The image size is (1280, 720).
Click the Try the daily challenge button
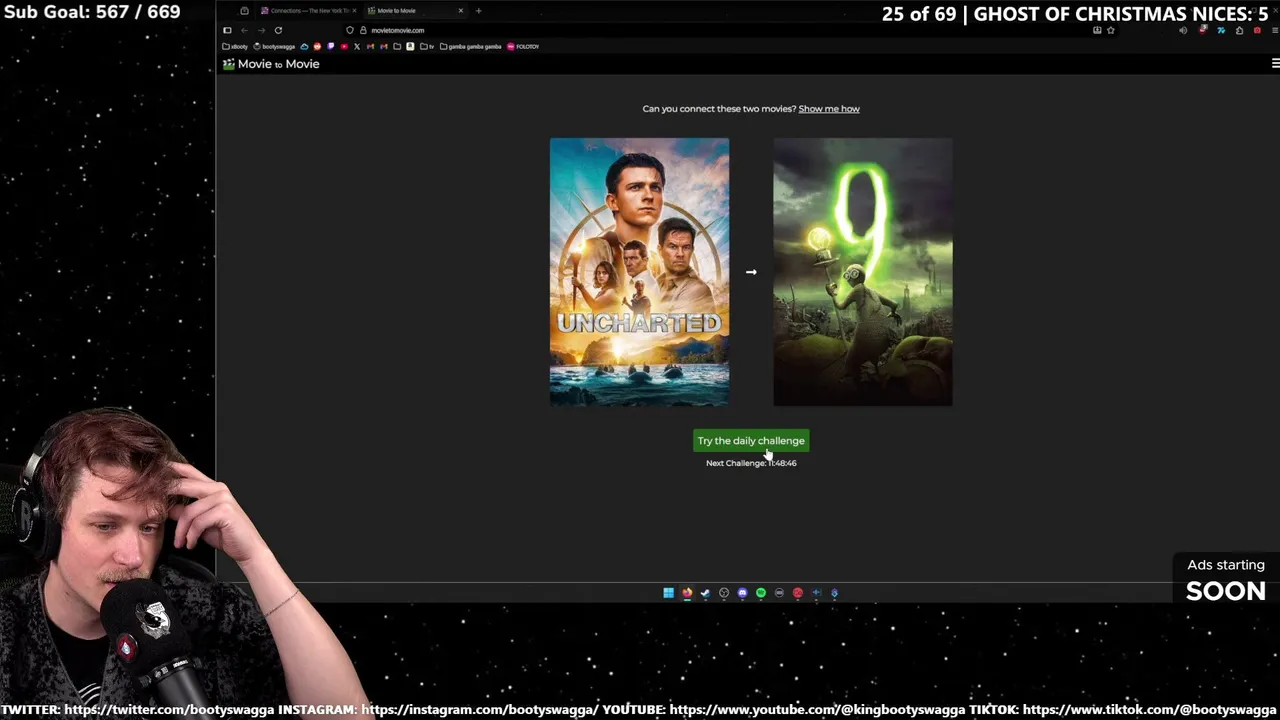(751, 441)
